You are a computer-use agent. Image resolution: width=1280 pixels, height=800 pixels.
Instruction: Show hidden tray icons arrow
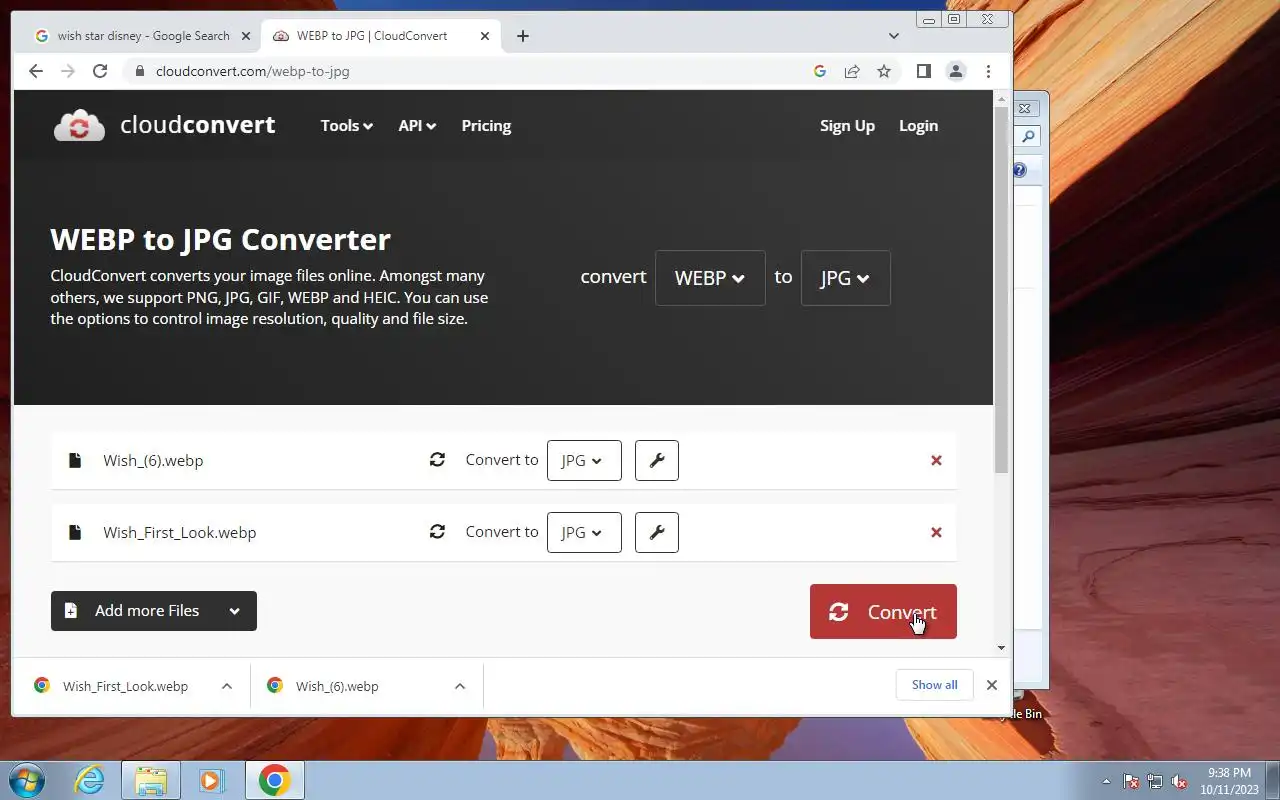coord(1106,781)
